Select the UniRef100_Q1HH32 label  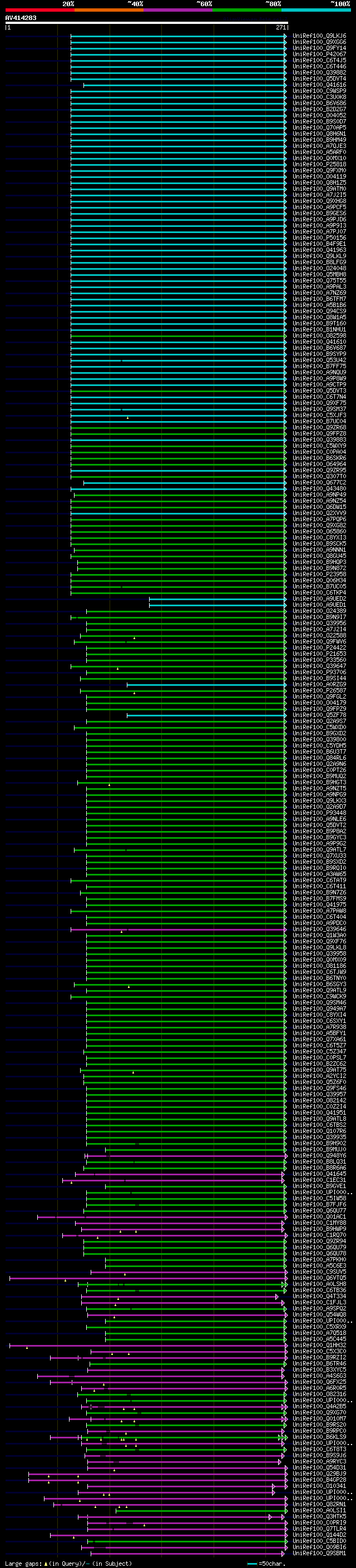[319, 1344]
